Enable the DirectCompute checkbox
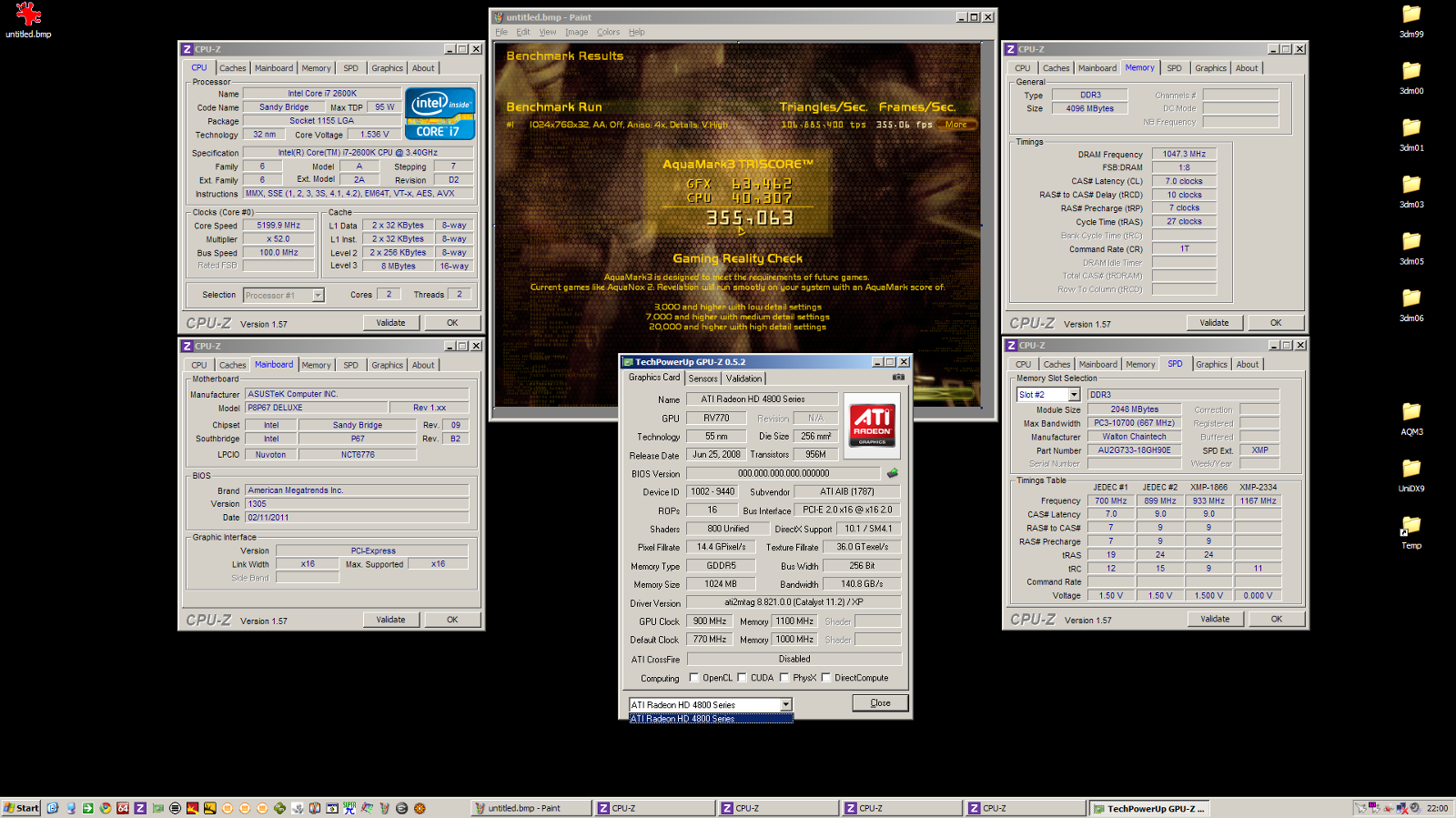 click(x=825, y=678)
